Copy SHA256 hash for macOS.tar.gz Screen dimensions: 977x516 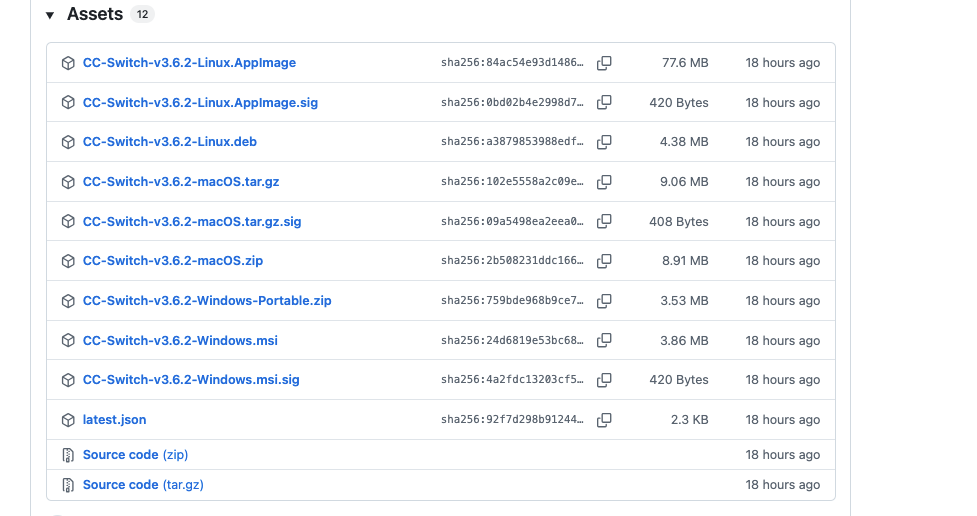tap(604, 182)
